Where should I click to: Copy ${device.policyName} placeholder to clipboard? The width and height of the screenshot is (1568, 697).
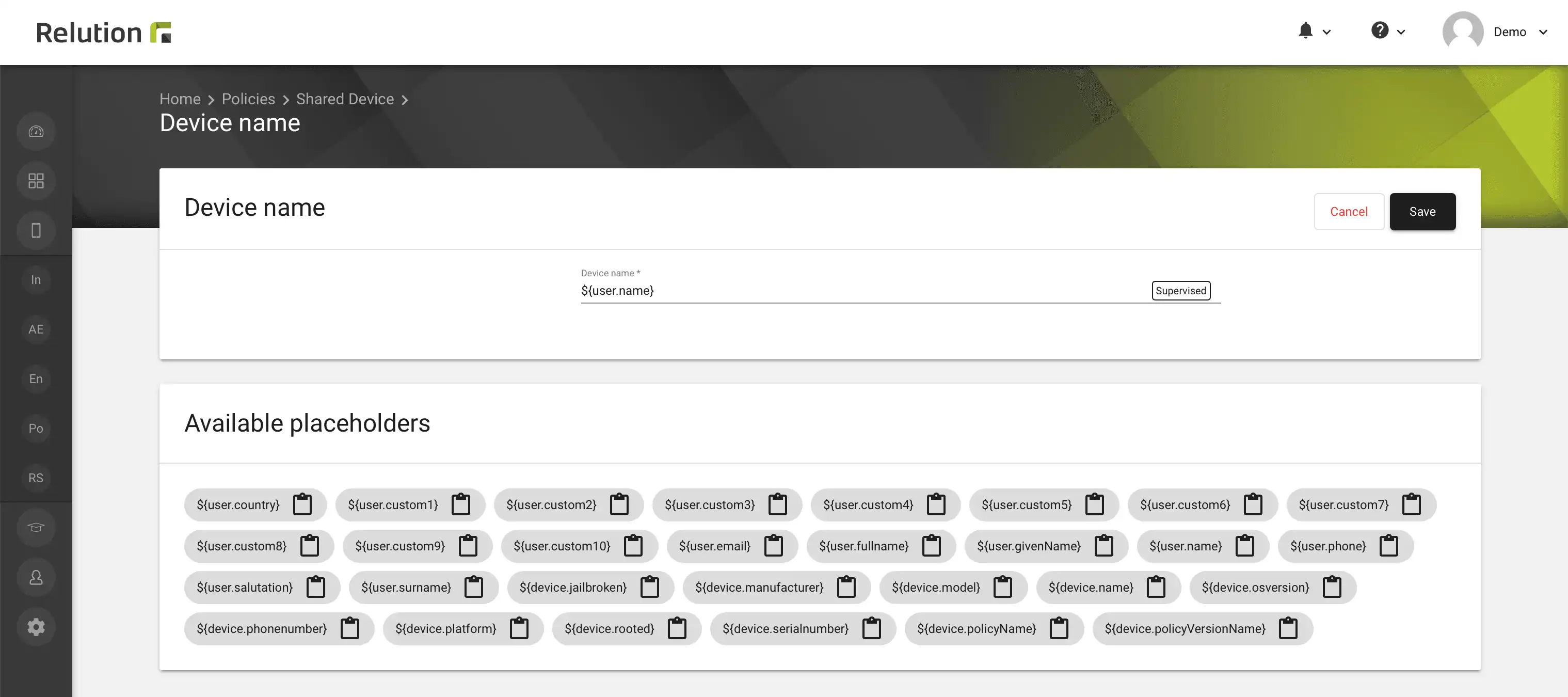coord(1059,629)
